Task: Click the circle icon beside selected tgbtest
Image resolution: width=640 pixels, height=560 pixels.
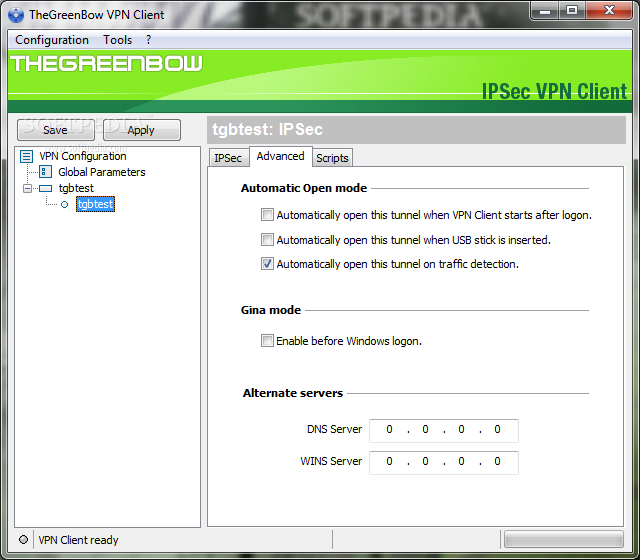Action: pyautogui.click(x=64, y=204)
